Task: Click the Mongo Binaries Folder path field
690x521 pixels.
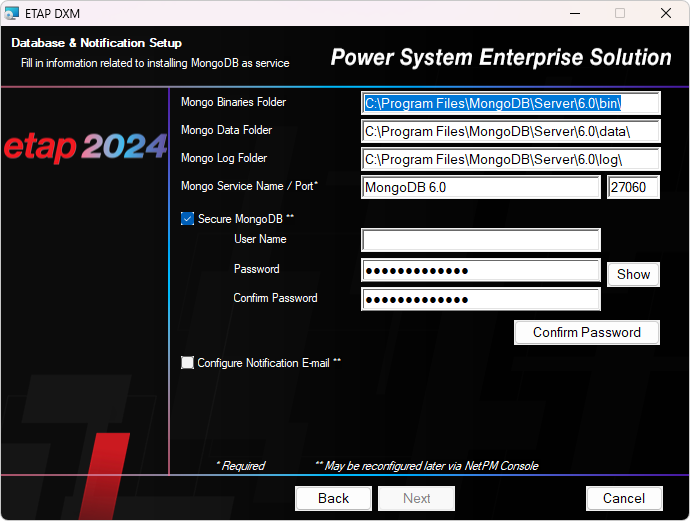Action: click(x=510, y=103)
